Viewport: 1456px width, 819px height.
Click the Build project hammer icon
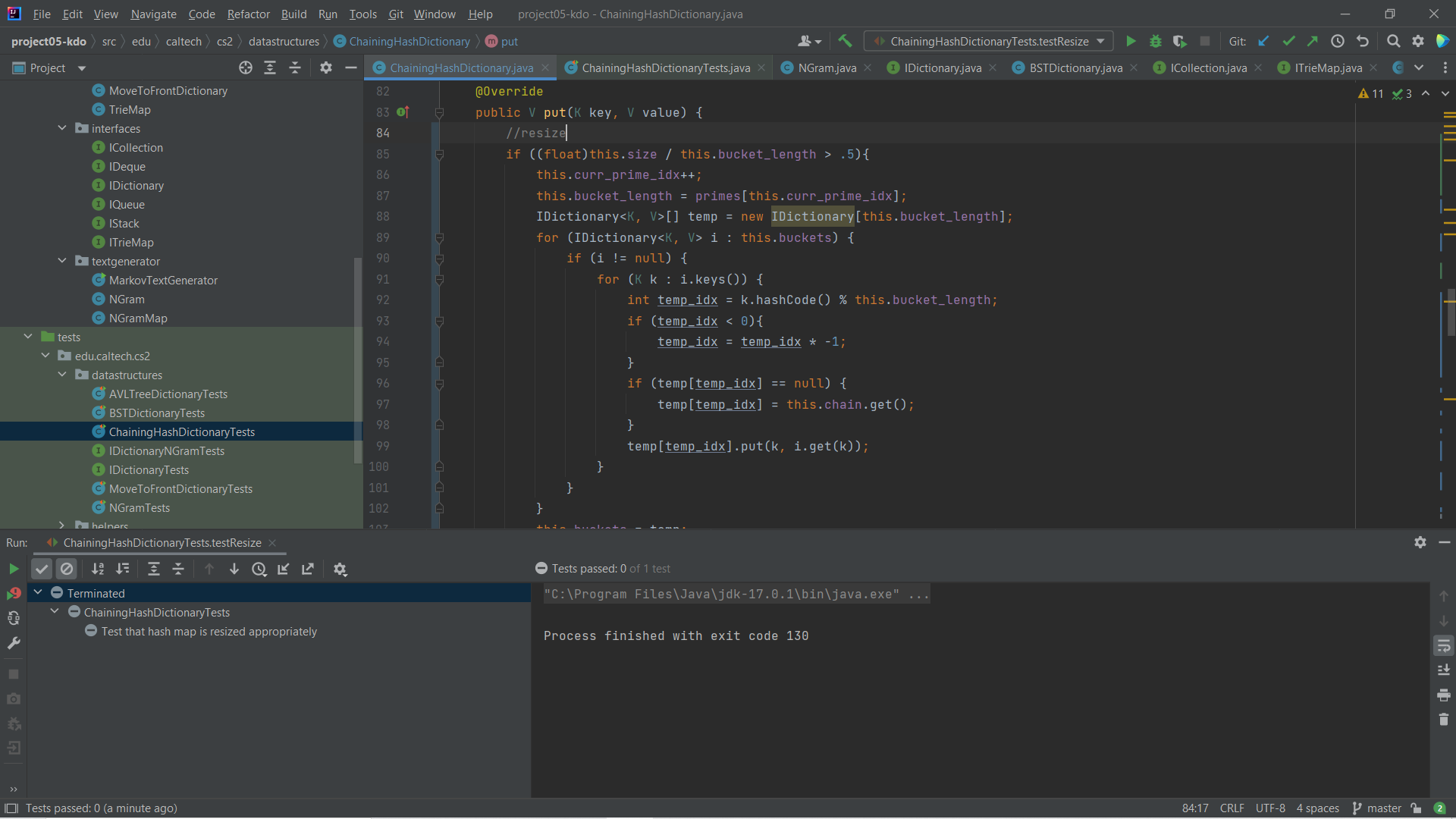845,41
